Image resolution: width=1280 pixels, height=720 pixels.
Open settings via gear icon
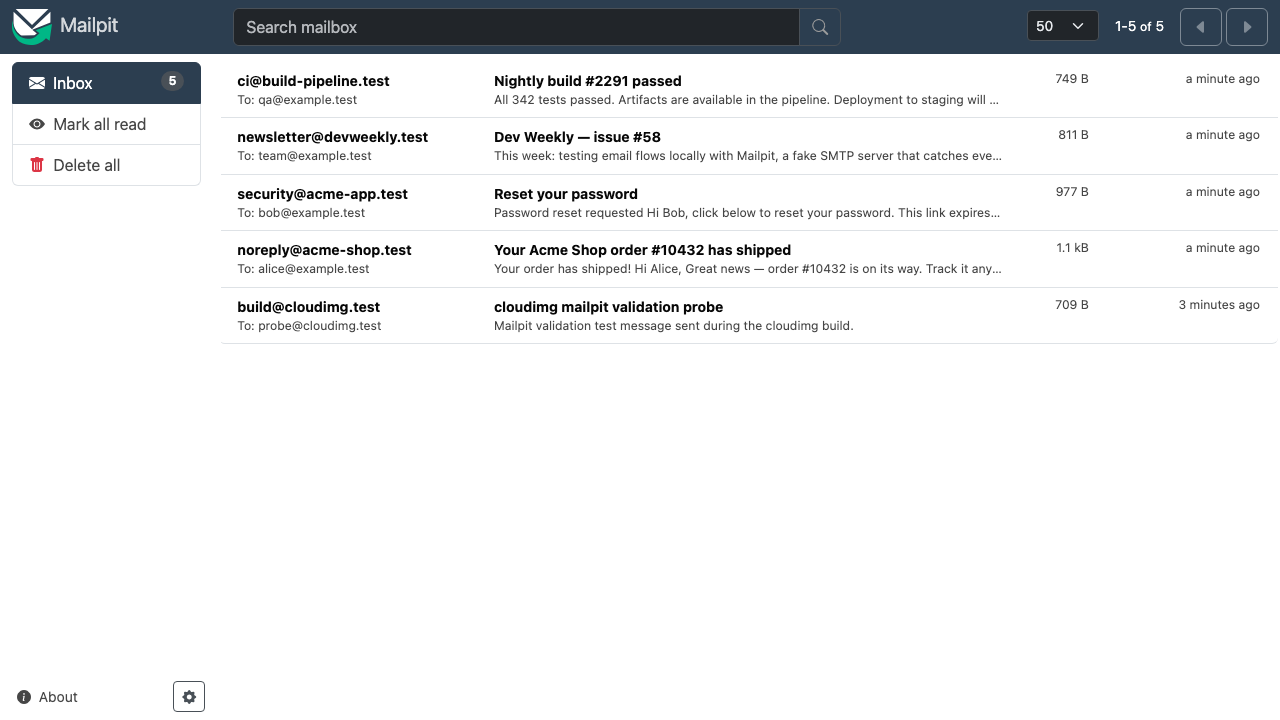click(x=189, y=697)
